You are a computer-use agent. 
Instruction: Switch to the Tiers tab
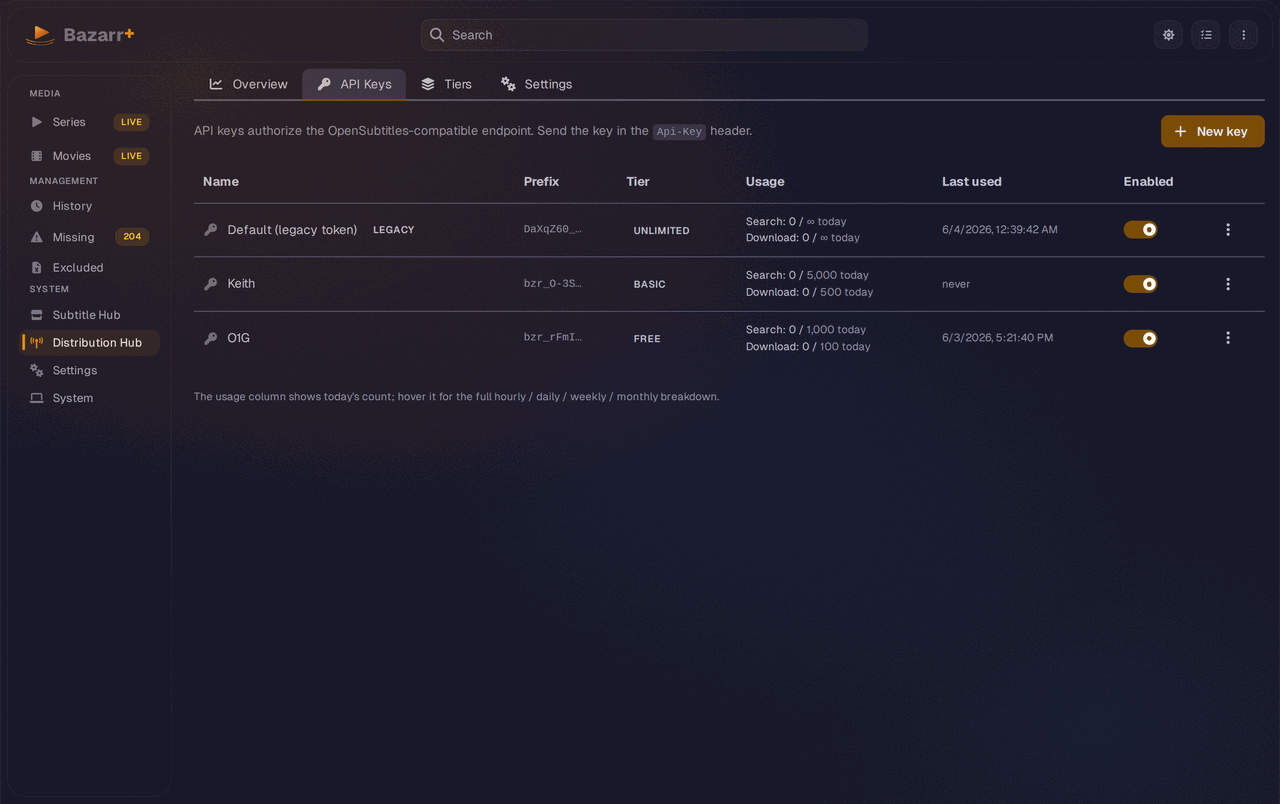pyautogui.click(x=446, y=84)
